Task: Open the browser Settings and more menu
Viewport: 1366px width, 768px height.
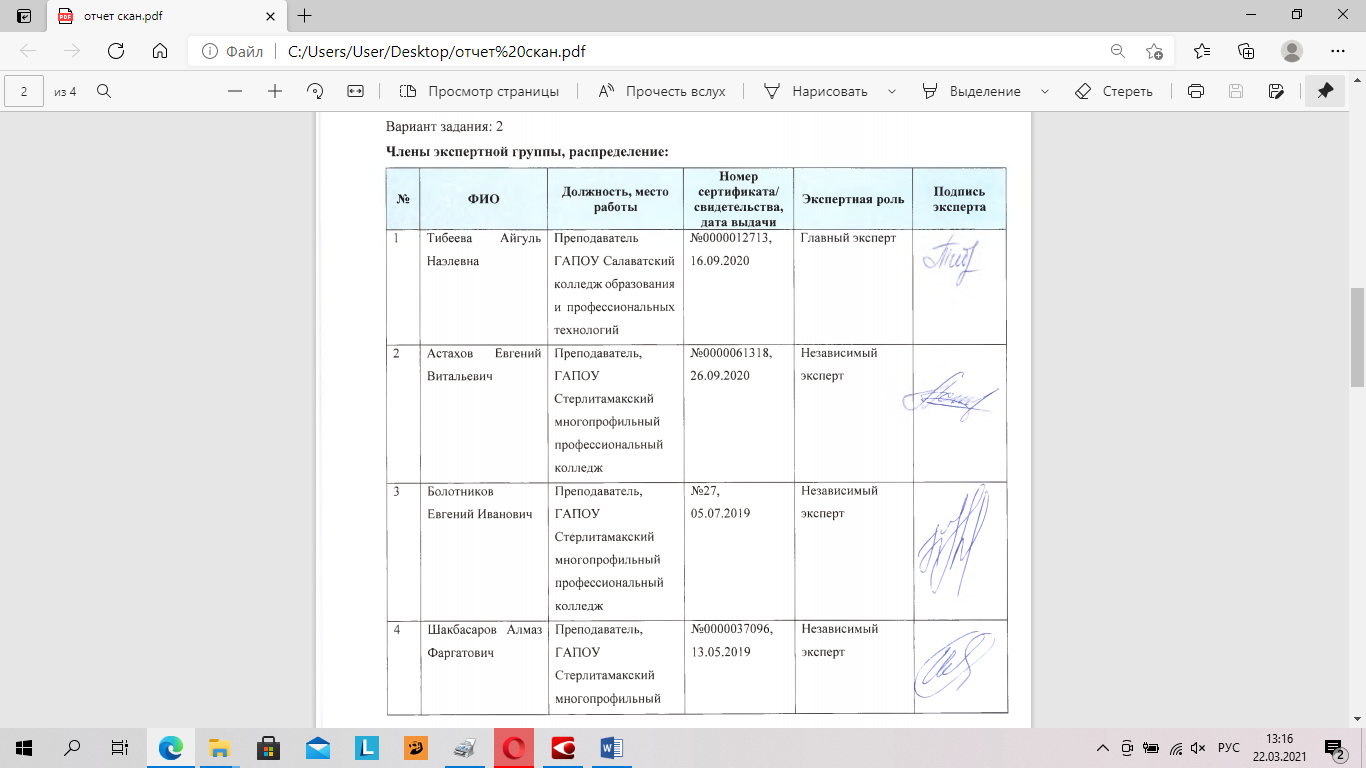Action: (1338, 51)
